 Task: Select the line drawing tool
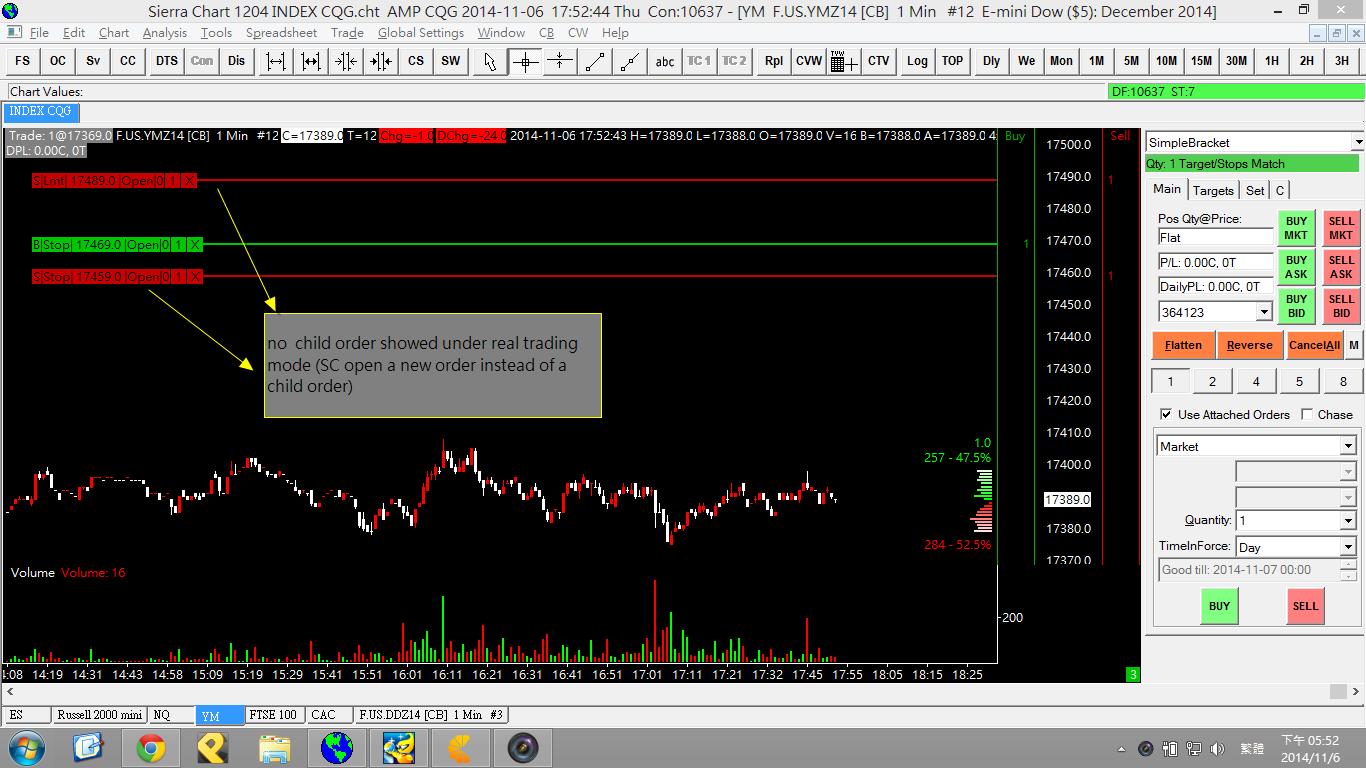point(595,61)
